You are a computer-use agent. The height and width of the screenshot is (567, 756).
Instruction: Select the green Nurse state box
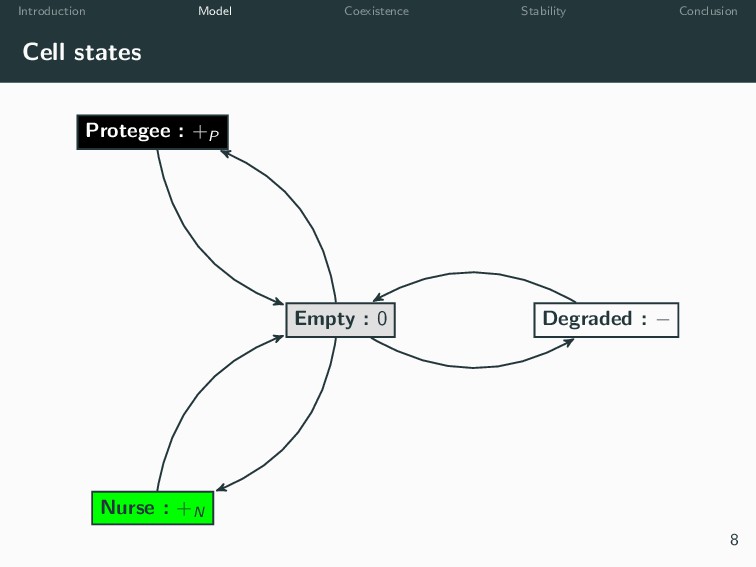152,508
